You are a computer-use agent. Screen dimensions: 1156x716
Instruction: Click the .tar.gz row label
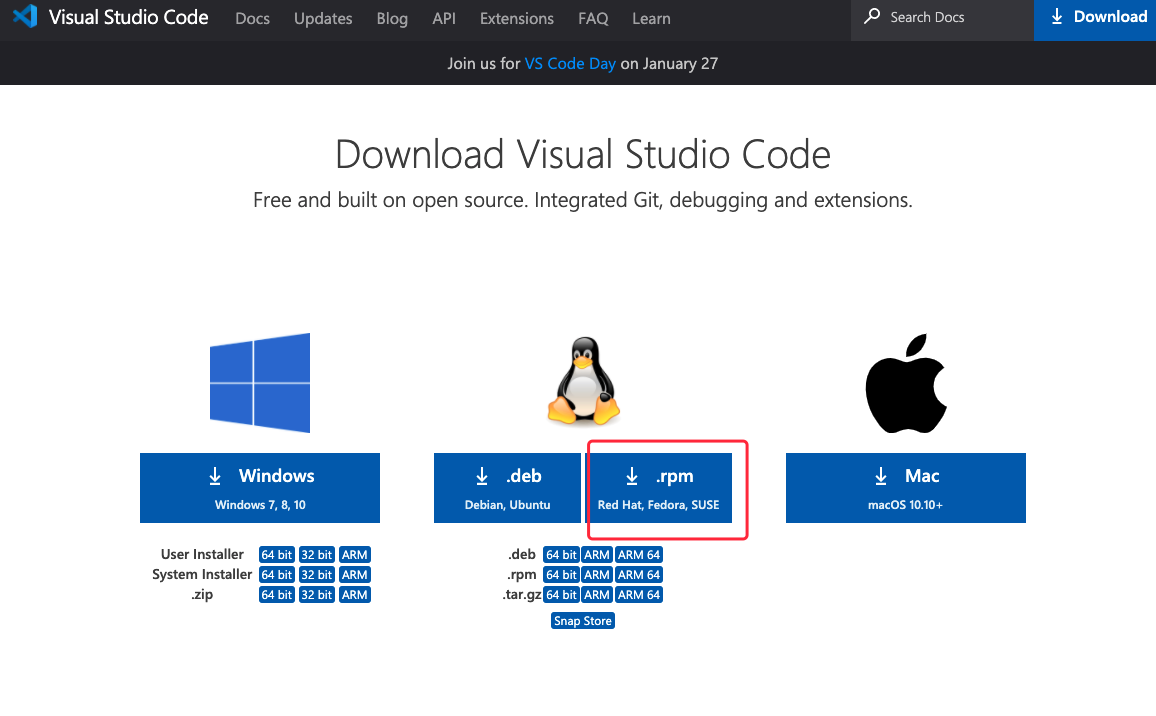[522, 595]
